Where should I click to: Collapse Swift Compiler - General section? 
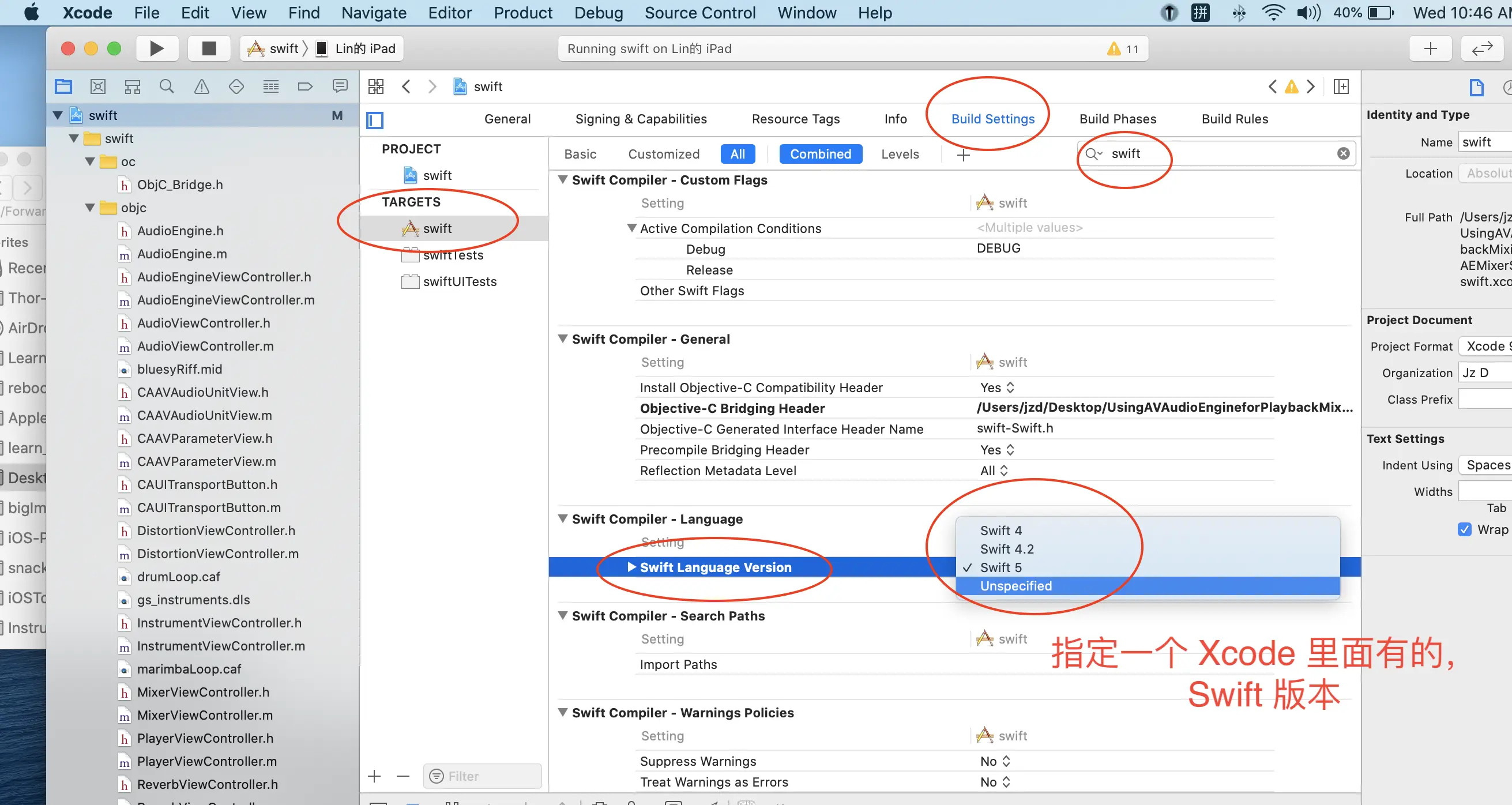click(x=563, y=338)
